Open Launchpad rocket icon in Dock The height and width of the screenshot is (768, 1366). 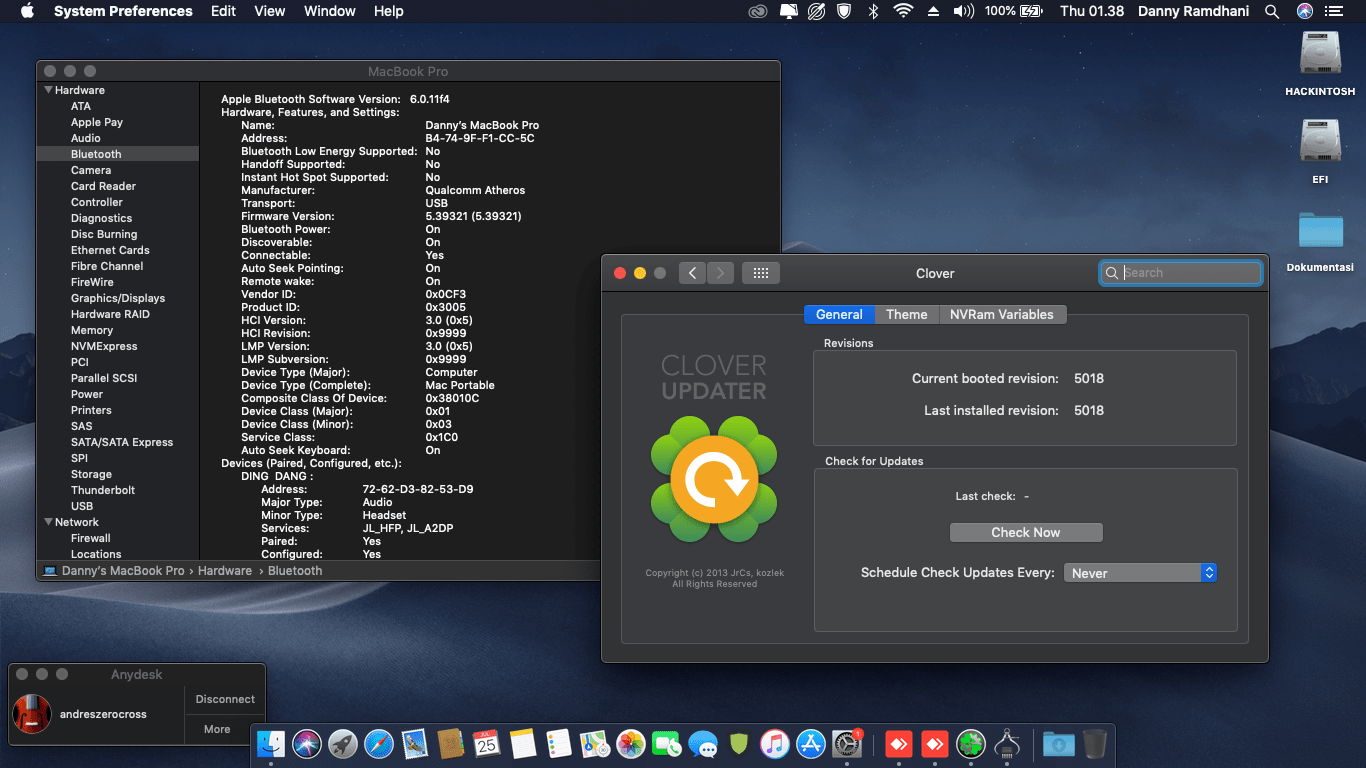tap(343, 744)
